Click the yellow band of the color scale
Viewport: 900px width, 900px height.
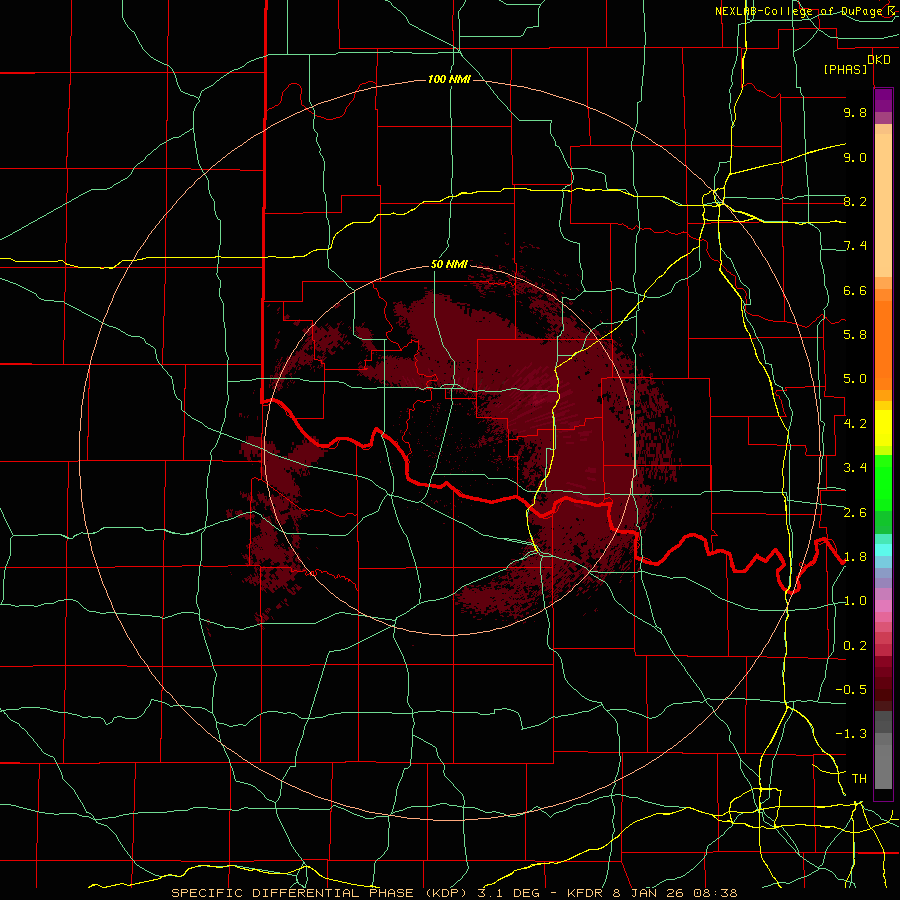pyautogui.click(x=883, y=428)
